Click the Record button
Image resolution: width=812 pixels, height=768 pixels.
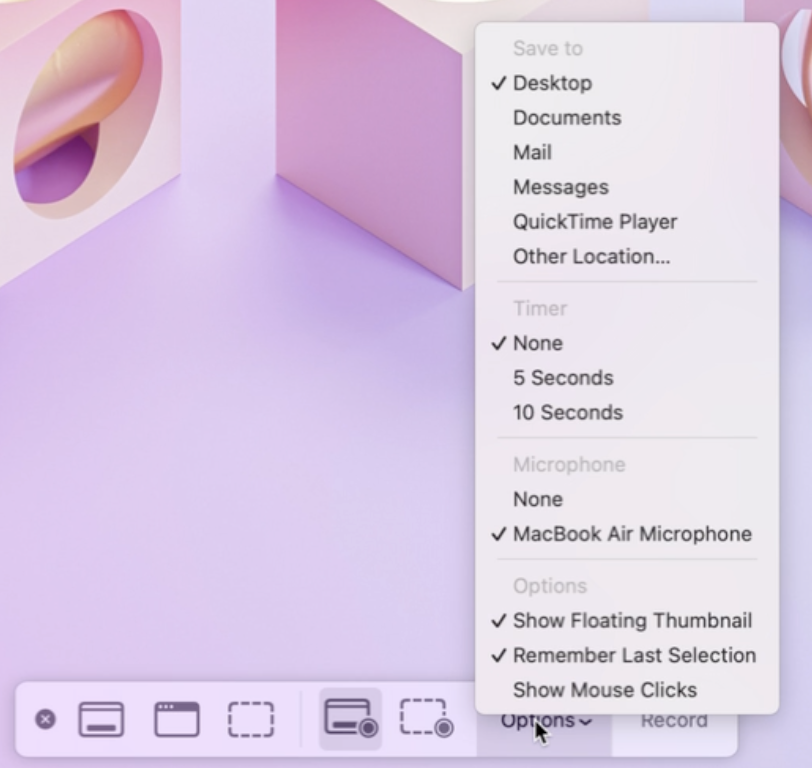pyautogui.click(x=673, y=721)
